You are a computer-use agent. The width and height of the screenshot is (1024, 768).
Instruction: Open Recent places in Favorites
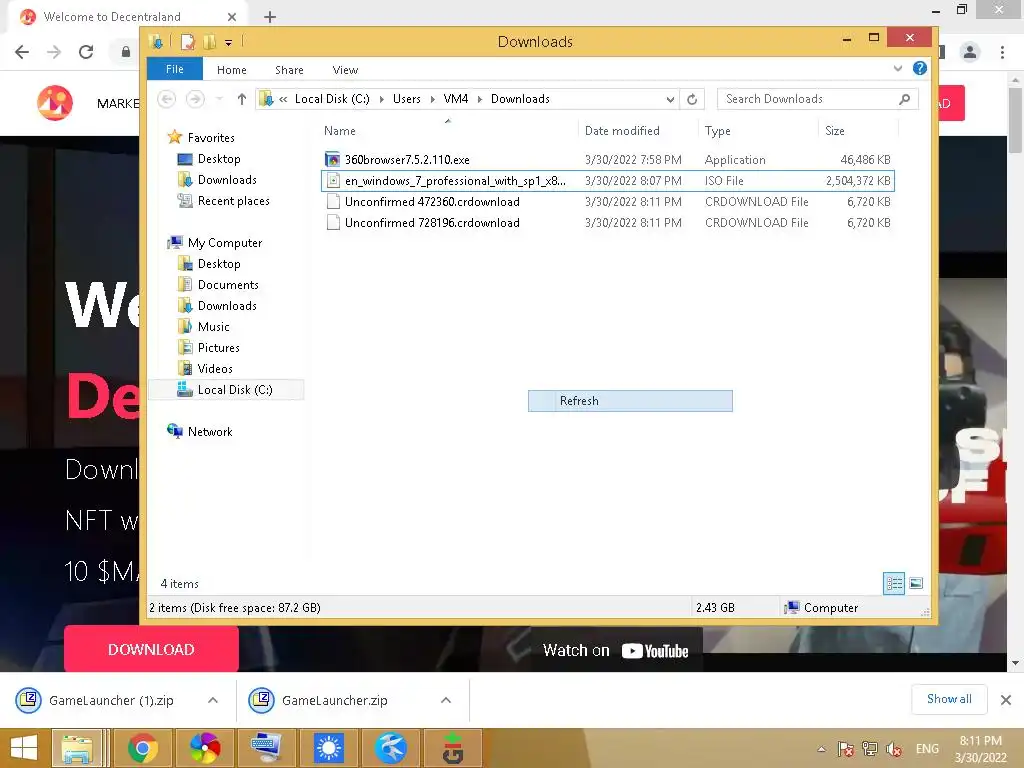click(233, 200)
